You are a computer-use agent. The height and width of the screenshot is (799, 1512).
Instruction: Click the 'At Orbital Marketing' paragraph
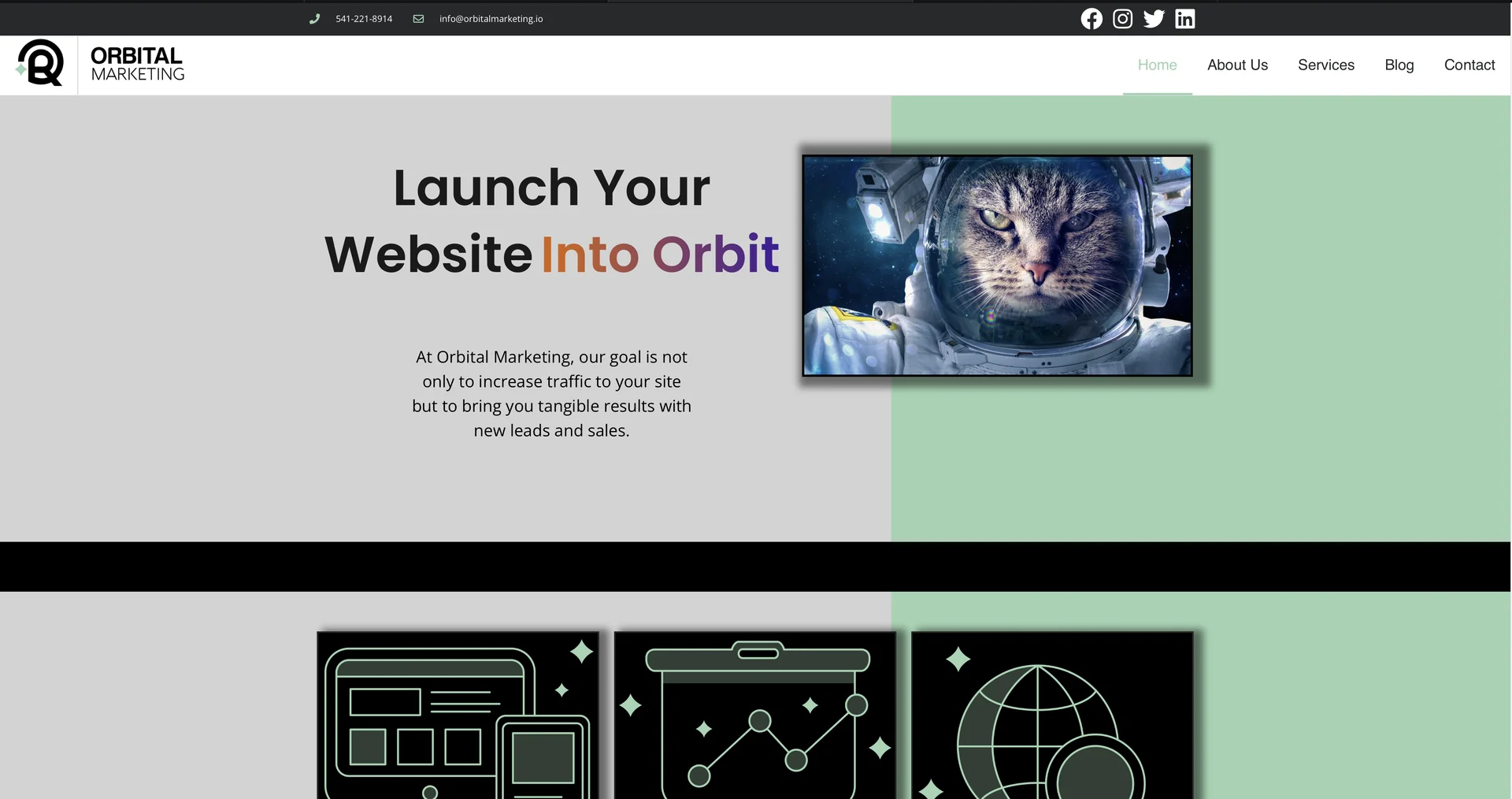(551, 393)
